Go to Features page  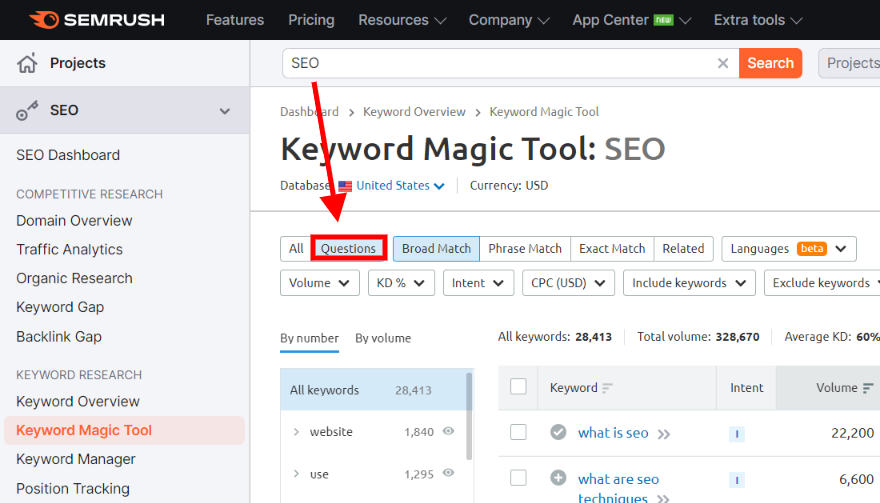coord(235,20)
